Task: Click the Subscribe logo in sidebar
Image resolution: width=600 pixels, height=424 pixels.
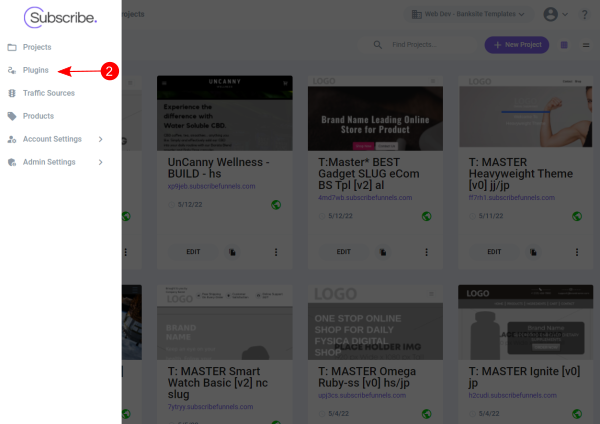Action: (x=61, y=17)
